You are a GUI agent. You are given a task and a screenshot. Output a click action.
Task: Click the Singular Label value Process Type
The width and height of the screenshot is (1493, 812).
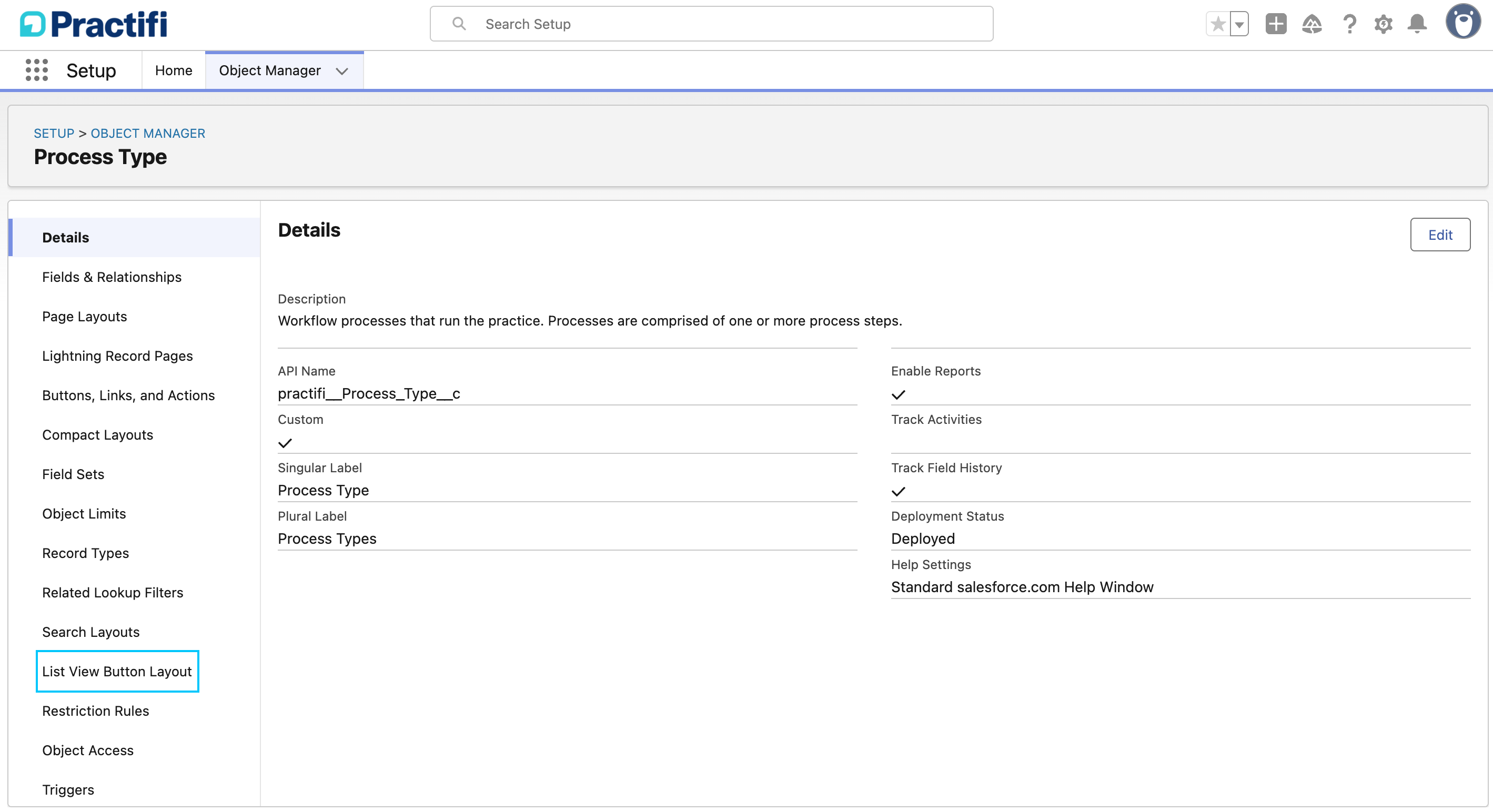click(x=324, y=490)
